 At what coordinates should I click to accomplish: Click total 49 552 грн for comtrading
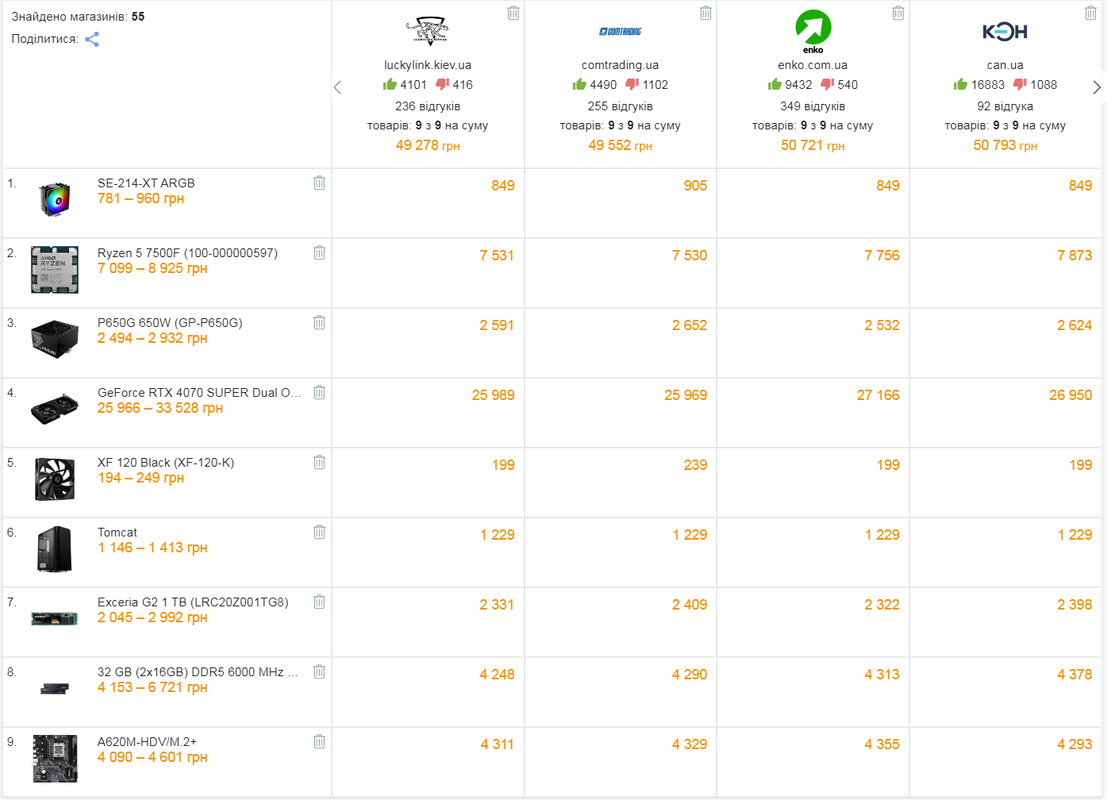coord(620,145)
